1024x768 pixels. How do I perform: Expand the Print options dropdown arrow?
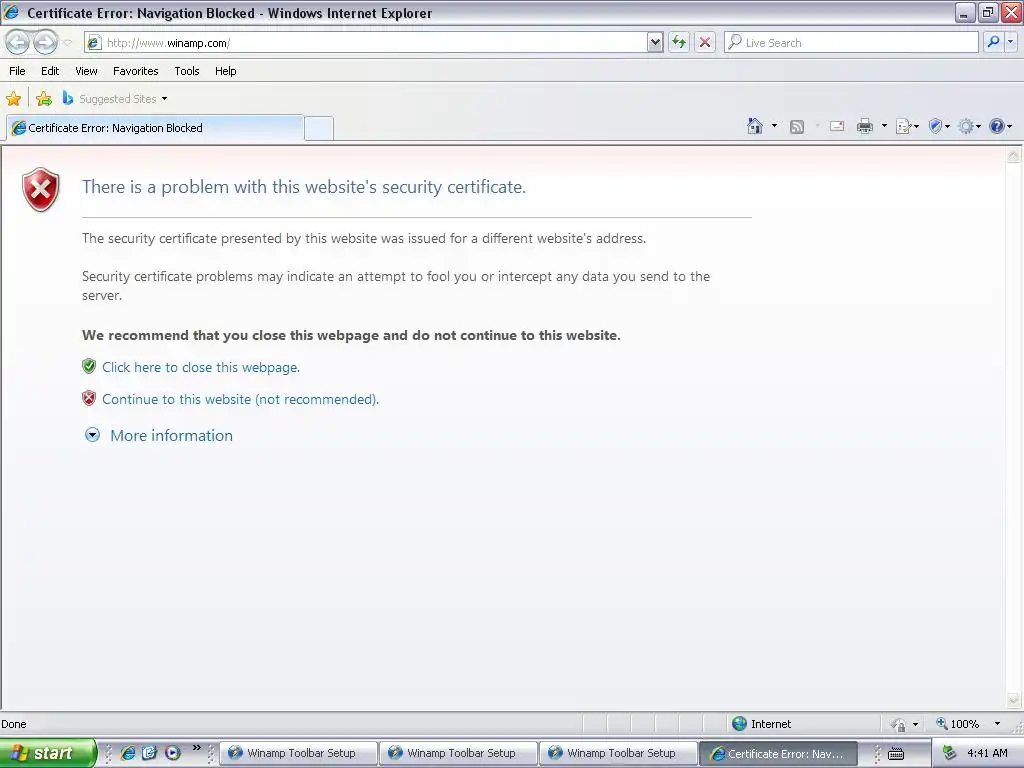884,126
